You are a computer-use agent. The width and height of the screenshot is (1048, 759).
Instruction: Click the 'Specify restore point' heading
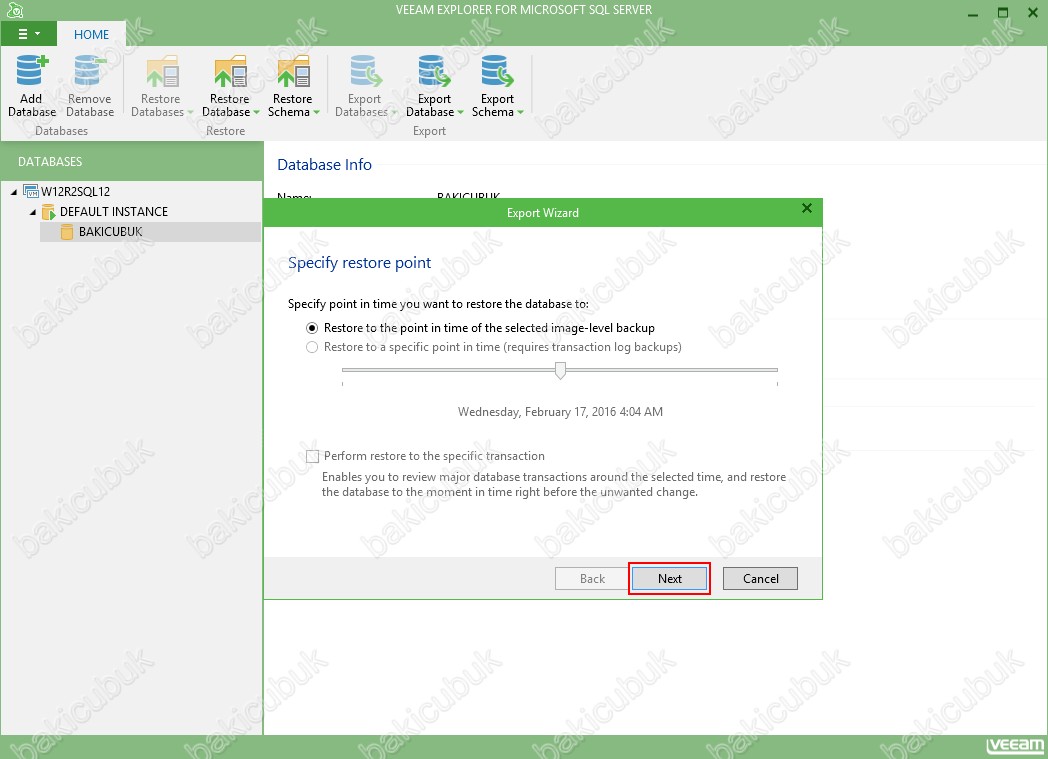click(x=360, y=263)
